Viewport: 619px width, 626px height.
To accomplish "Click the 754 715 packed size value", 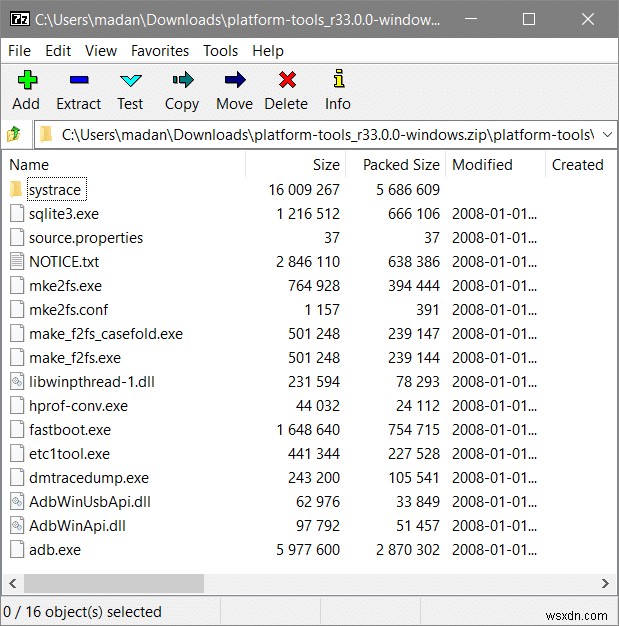I will [414, 430].
